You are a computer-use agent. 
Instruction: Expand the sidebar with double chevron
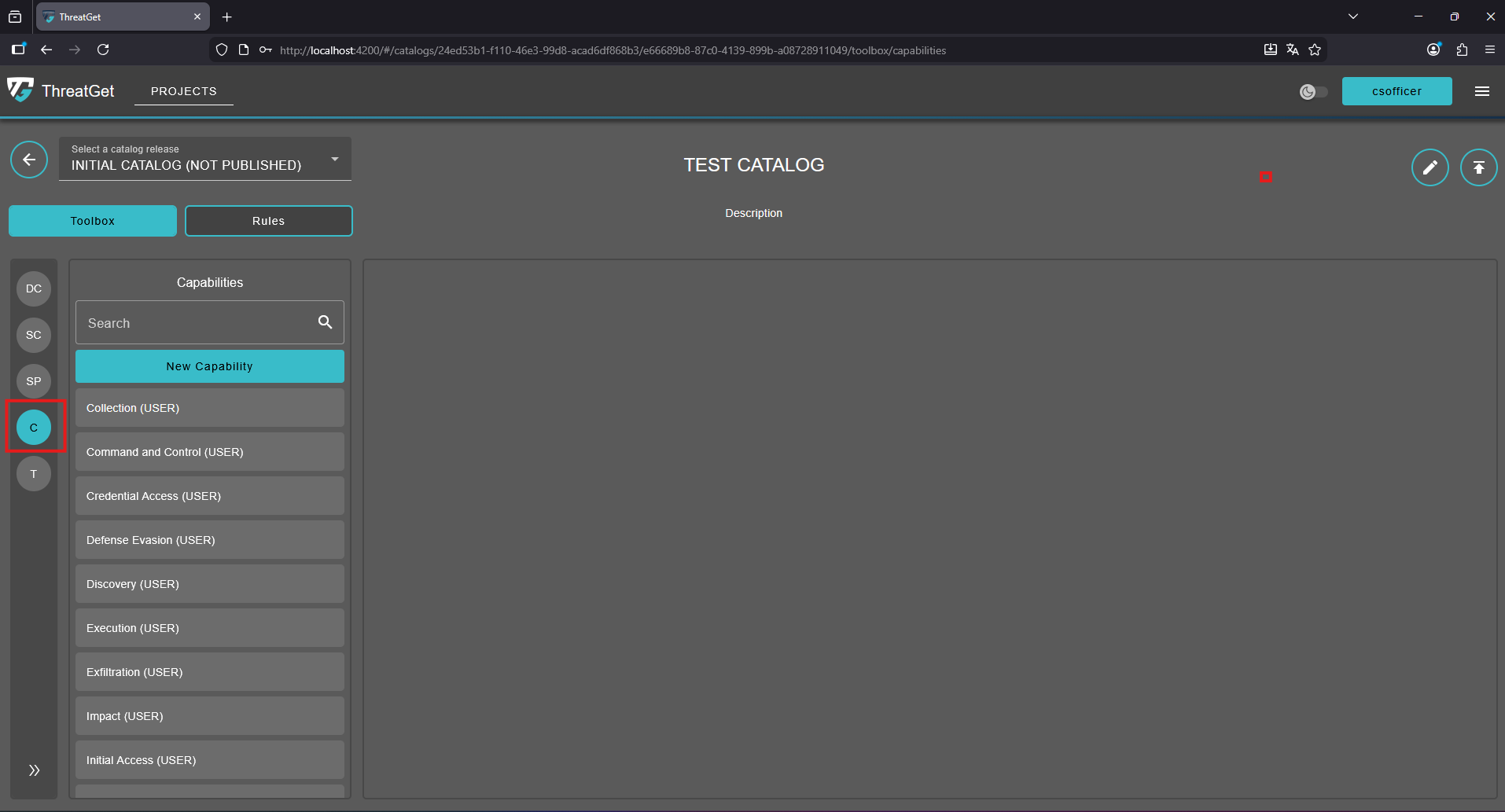coord(34,770)
